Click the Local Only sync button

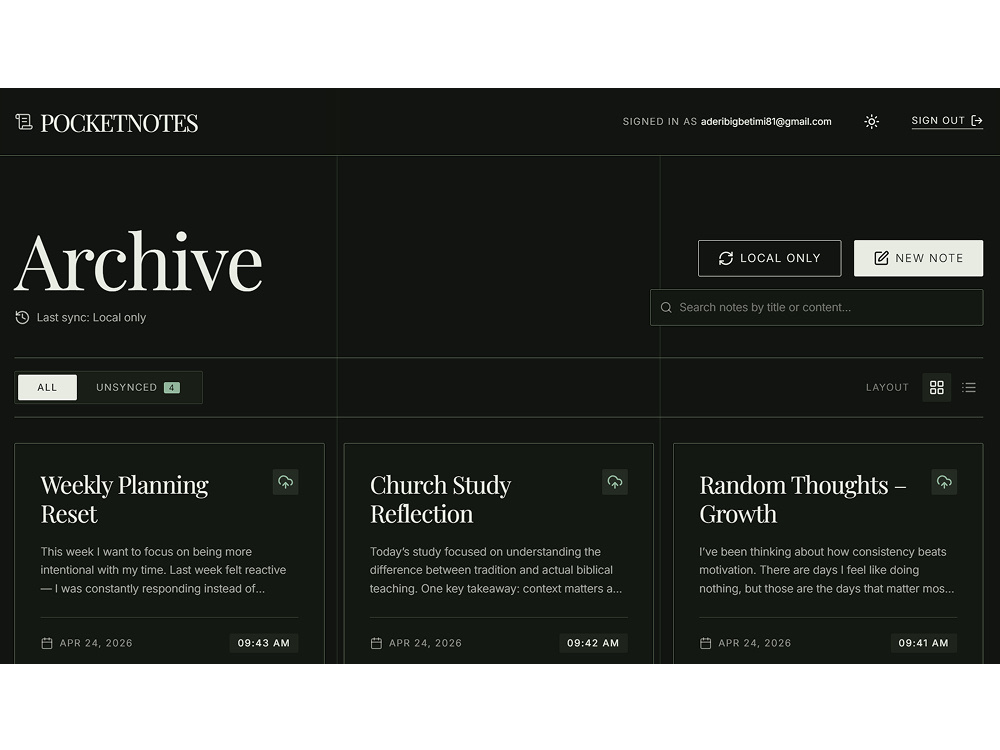[769, 258]
